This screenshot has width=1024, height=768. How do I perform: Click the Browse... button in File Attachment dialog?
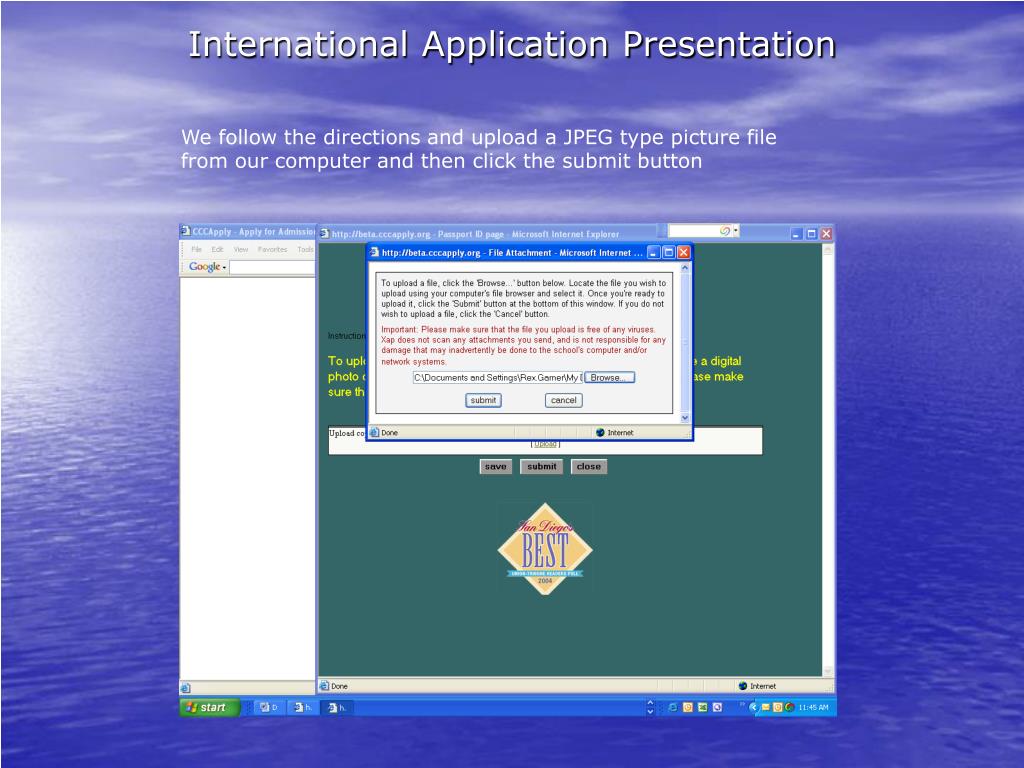point(609,377)
